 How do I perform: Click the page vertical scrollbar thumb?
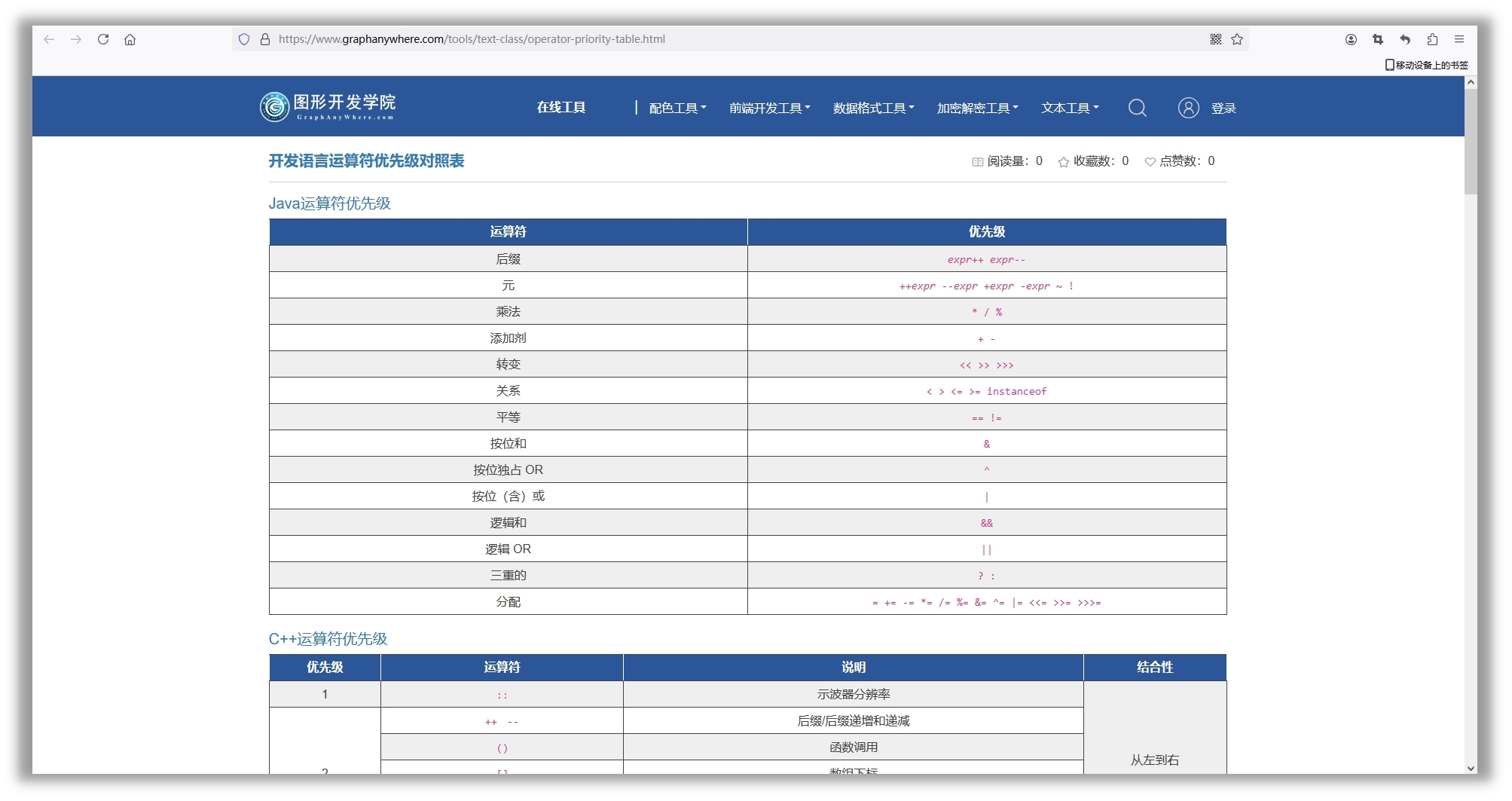[x=1471, y=142]
